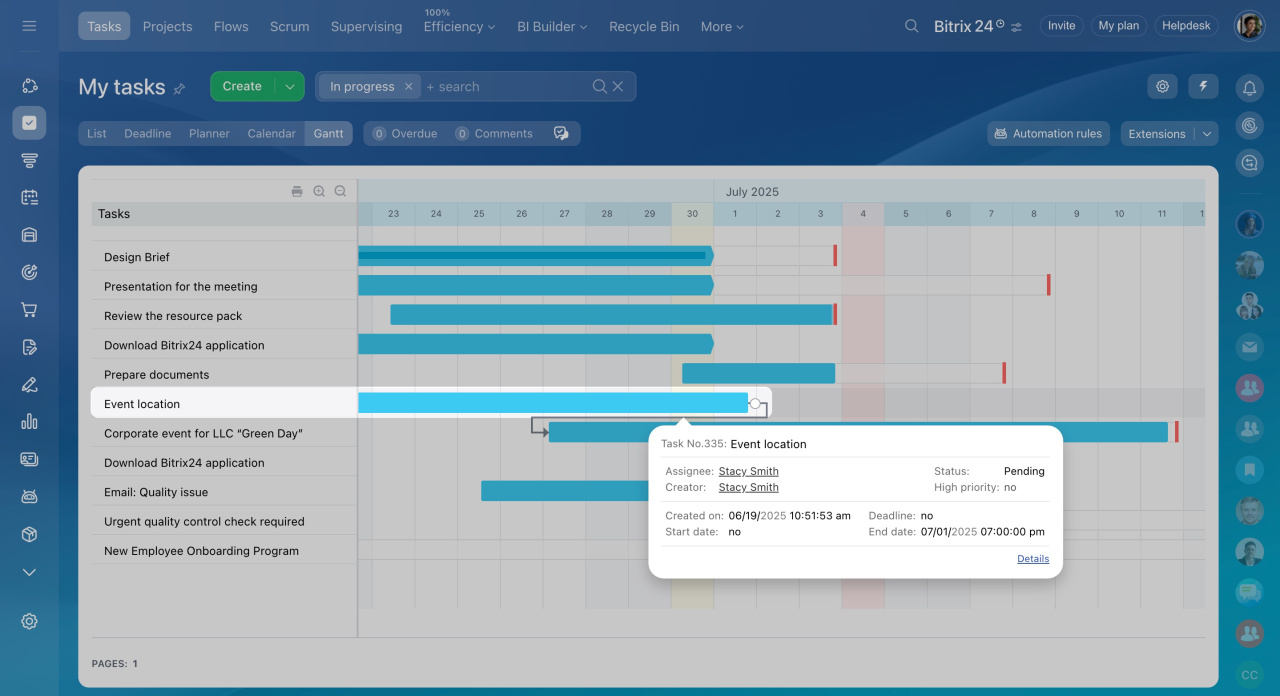Toggle the Overdue counter filter
The height and width of the screenshot is (696, 1280).
(x=404, y=134)
